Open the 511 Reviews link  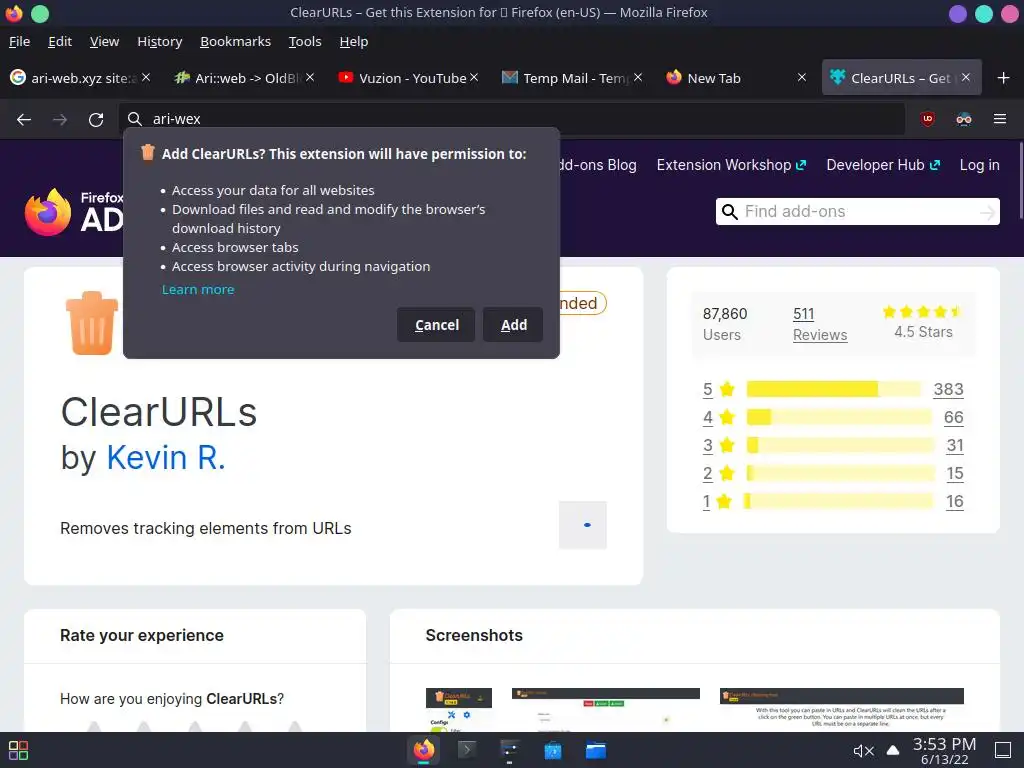tap(820, 324)
